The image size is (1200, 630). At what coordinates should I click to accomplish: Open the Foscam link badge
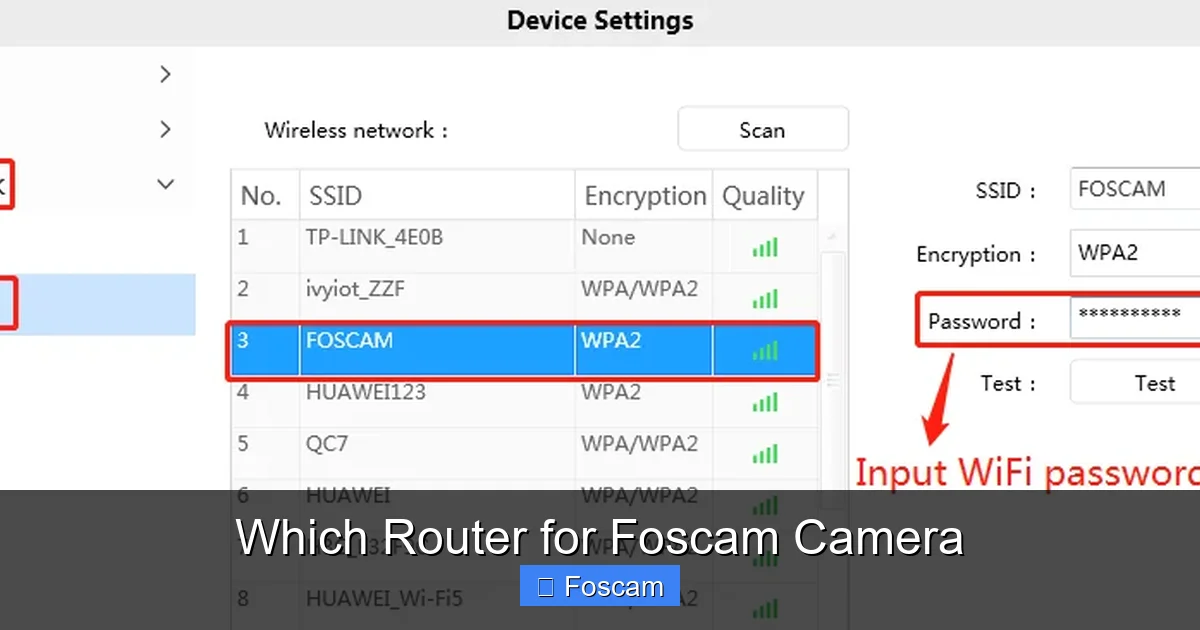pyautogui.click(x=599, y=586)
